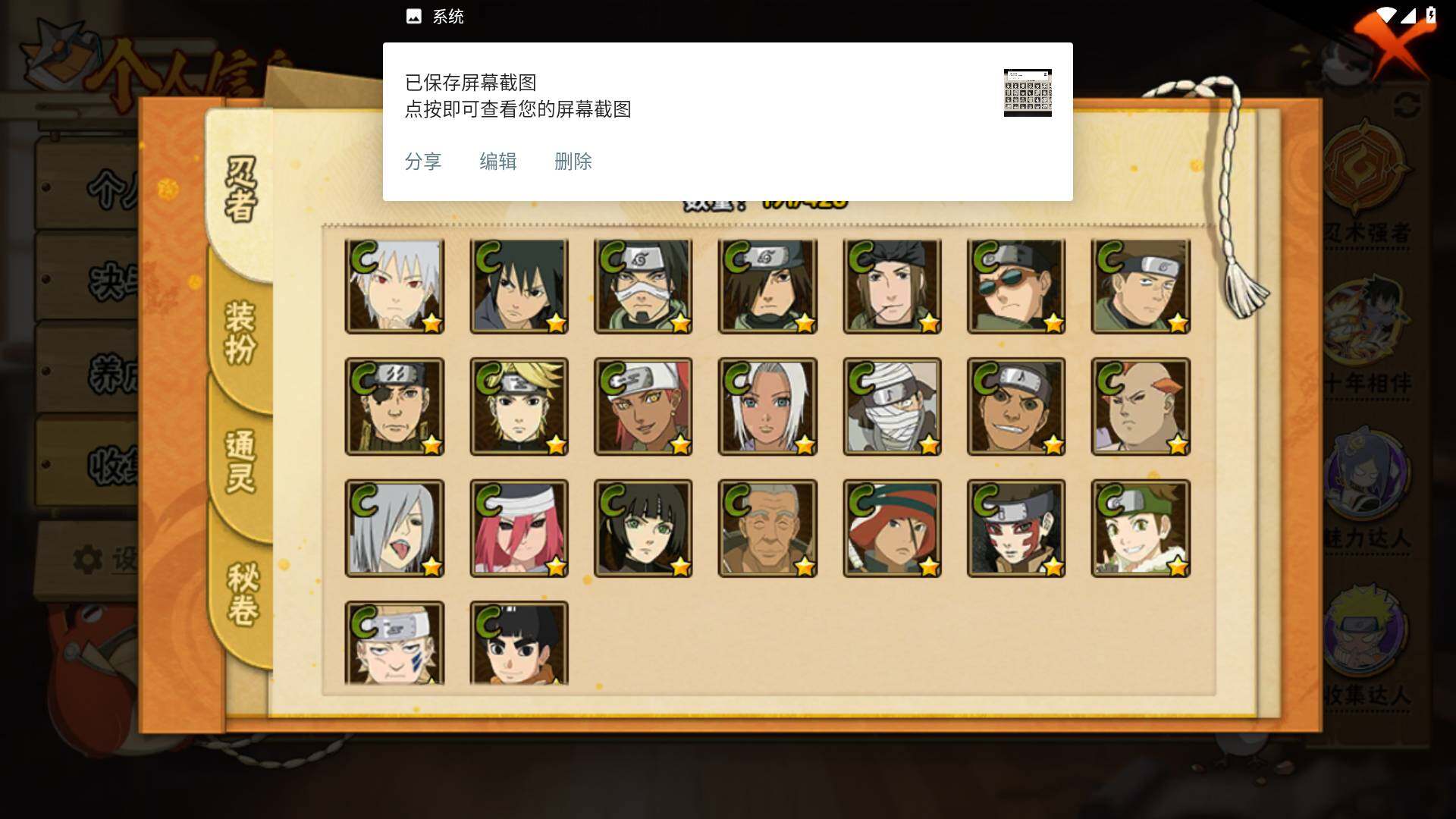Open the saved screenshot thumbnail preview
The height and width of the screenshot is (819, 1456).
pyautogui.click(x=1028, y=93)
